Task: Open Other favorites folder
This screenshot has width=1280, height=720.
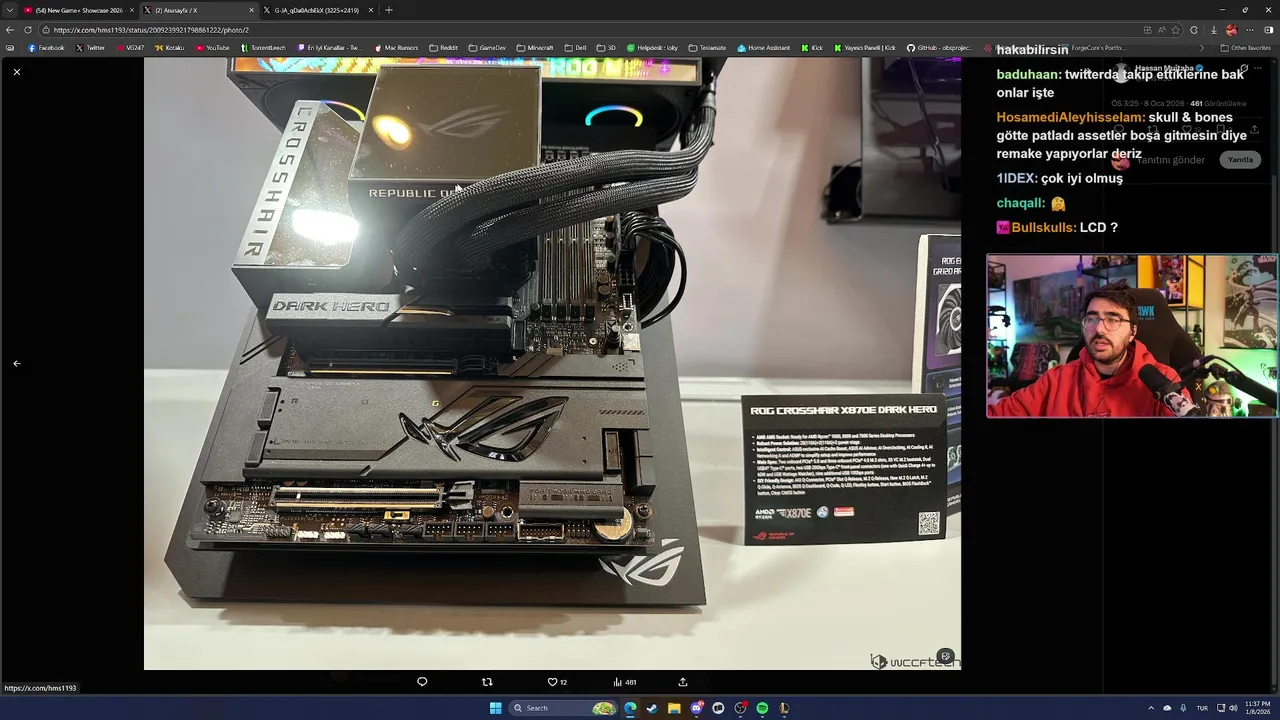Action: pyautogui.click(x=1246, y=48)
